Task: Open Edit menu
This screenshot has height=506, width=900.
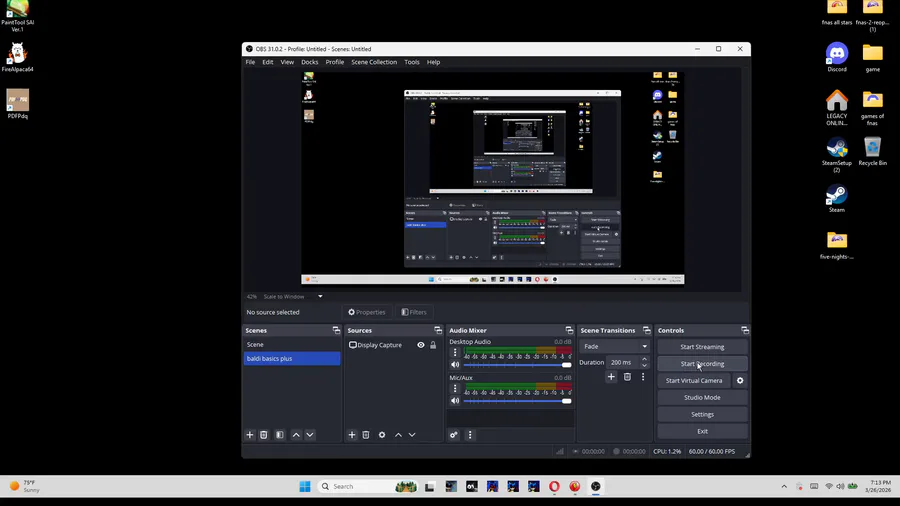Action: [x=268, y=62]
